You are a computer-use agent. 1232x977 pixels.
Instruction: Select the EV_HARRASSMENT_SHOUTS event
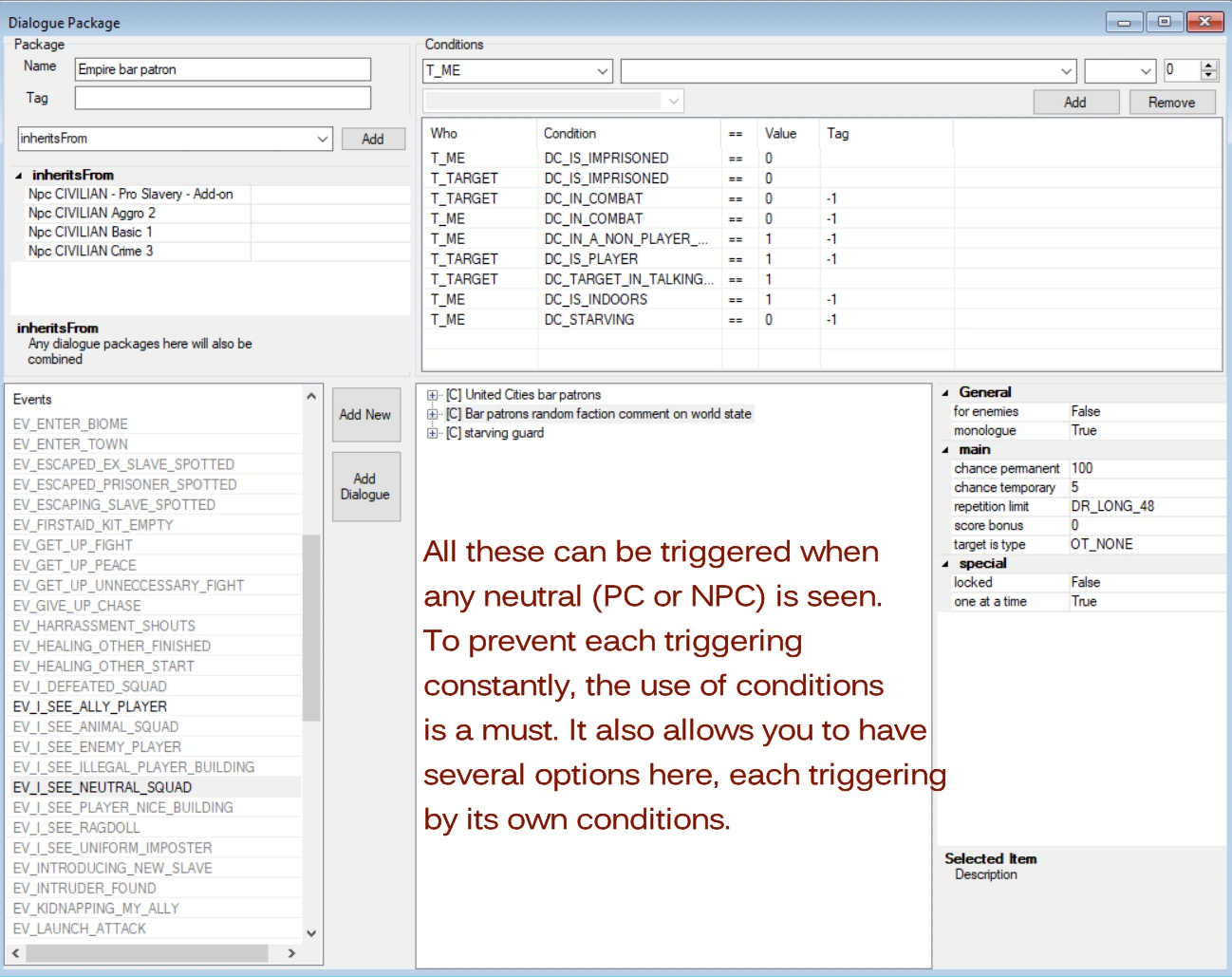tap(156, 626)
